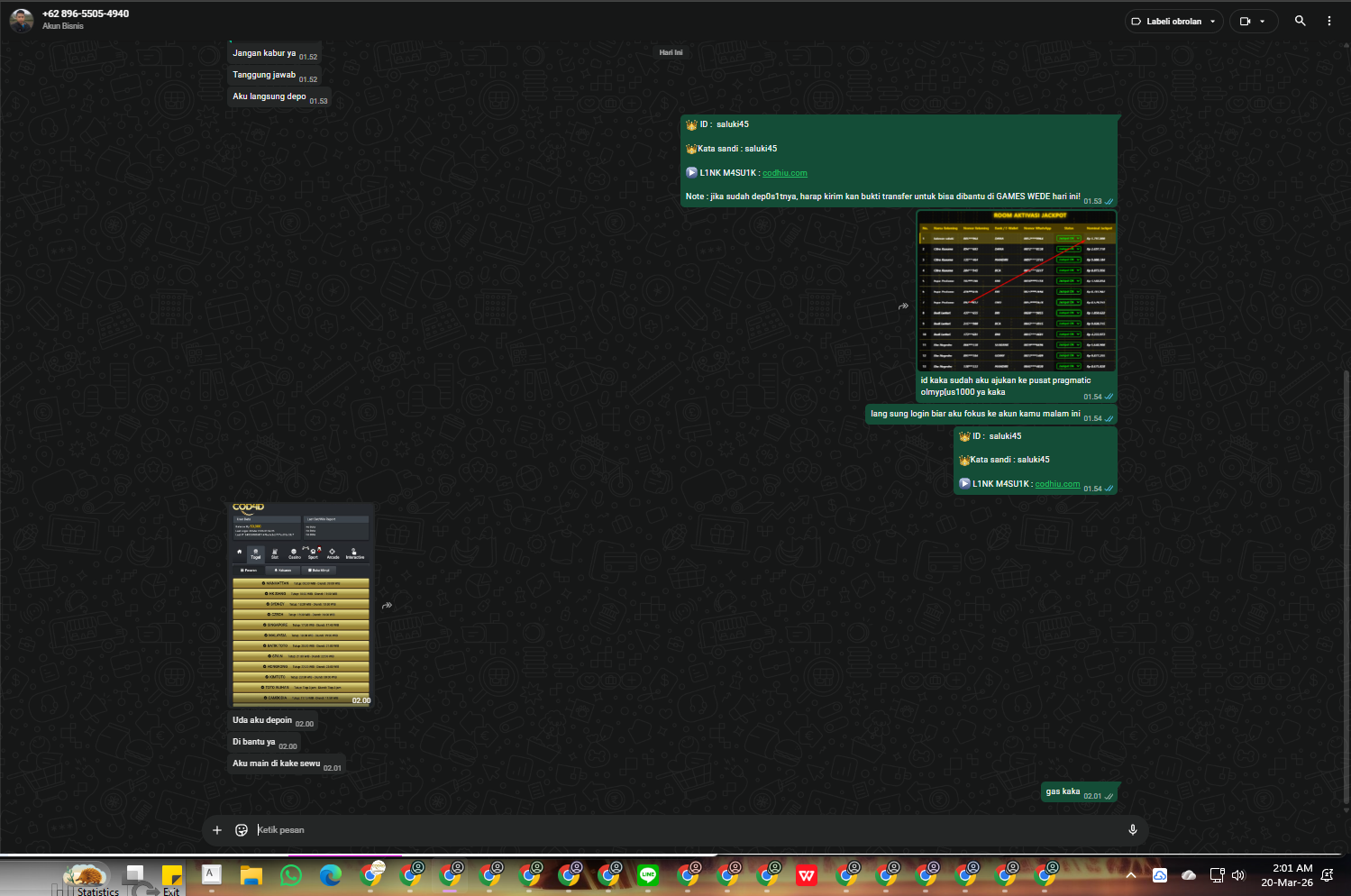Expand the call options arrow beside camera
Viewport: 1351px width, 896px height.
pos(1263,21)
